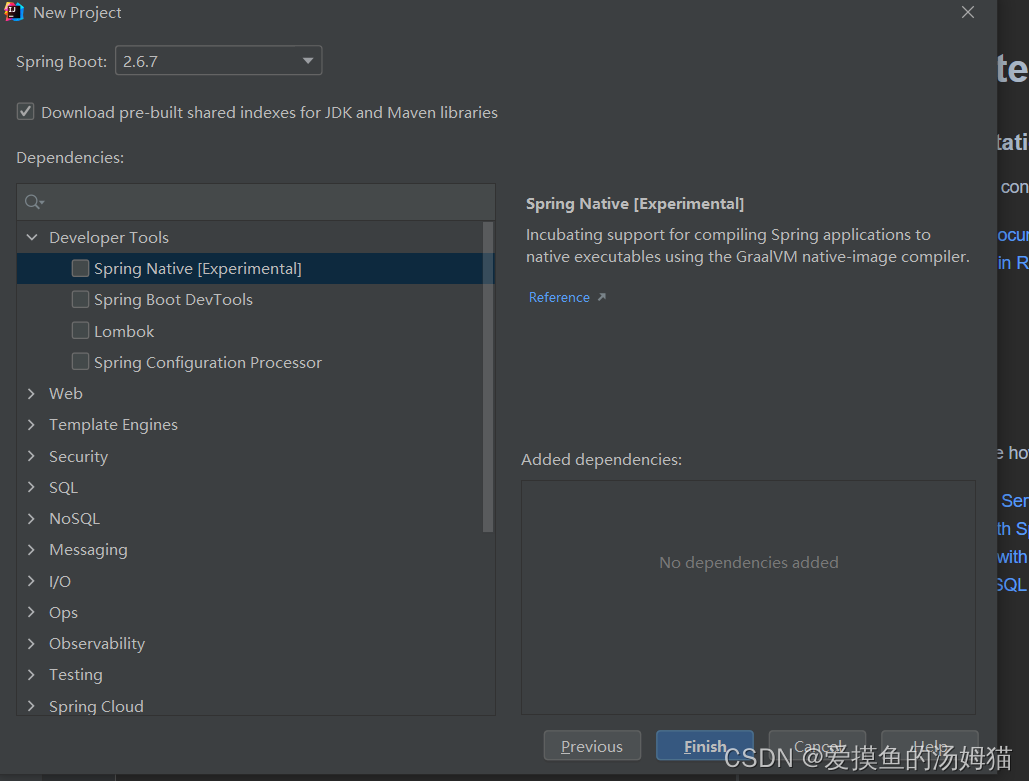Image resolution: width=1029 pixels, height=781 pixels.
Task: Select Spring Configuration Processor label
Action: pyautogui.click(x=208, y=362)
